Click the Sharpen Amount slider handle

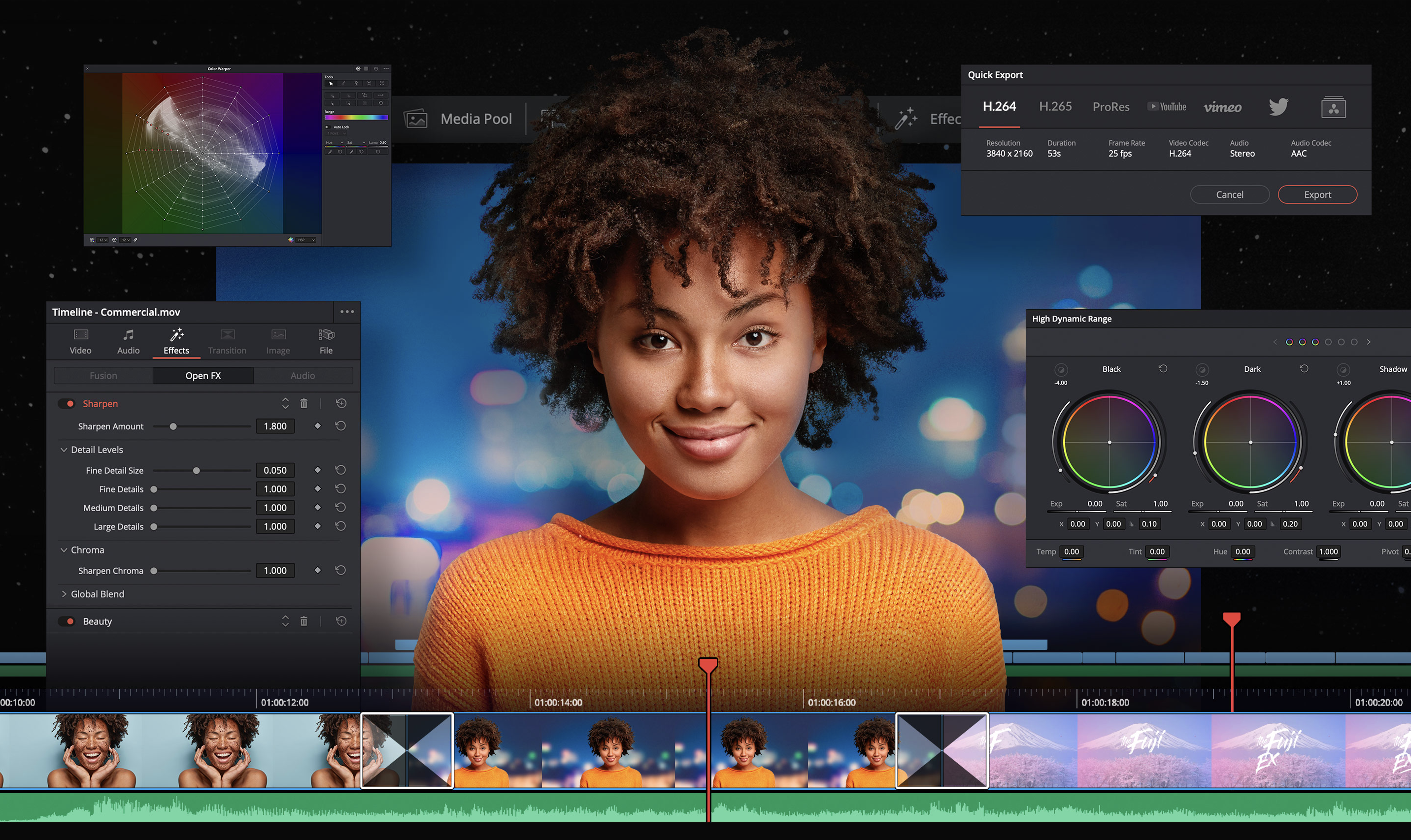coord(173,426)
